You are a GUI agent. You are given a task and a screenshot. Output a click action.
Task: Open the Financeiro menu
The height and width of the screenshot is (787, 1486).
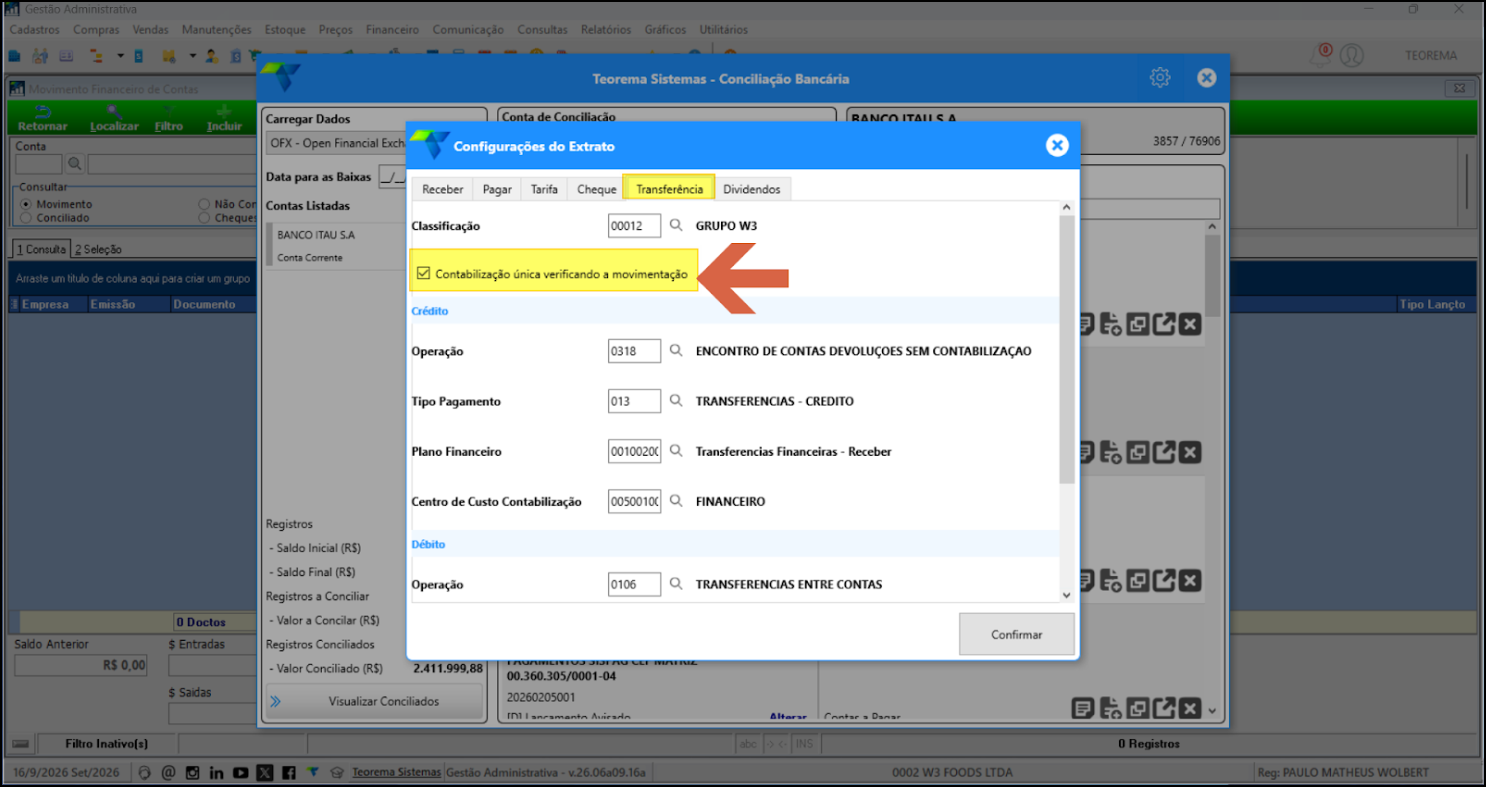[393, 30]
